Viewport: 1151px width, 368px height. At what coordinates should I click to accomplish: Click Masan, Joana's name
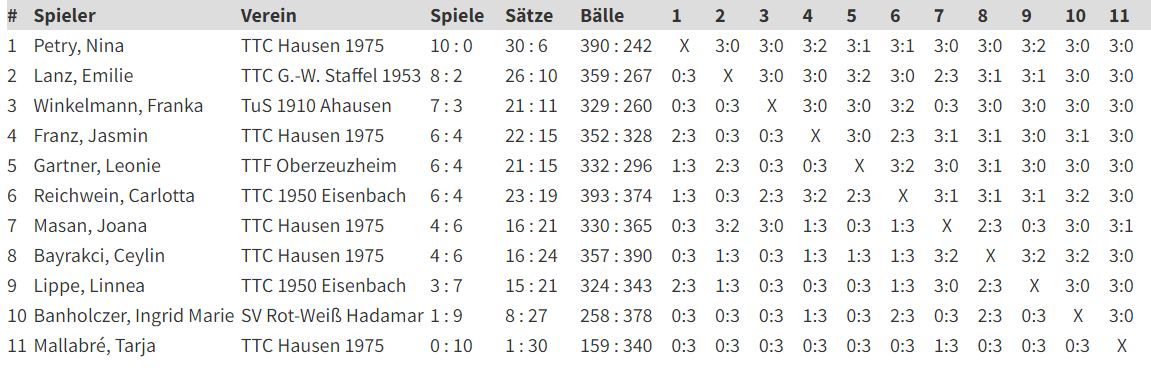pyautogui.click(x=90, y=226)
